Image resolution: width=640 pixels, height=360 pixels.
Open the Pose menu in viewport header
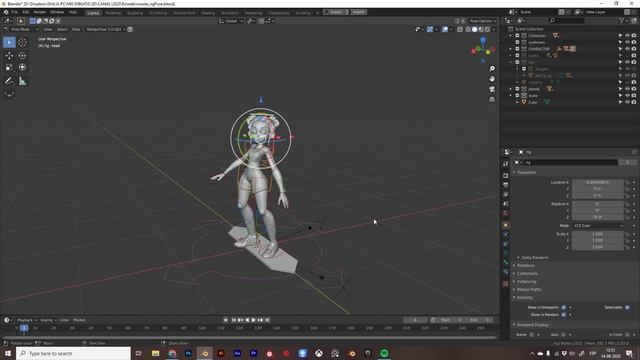point(76,29)
